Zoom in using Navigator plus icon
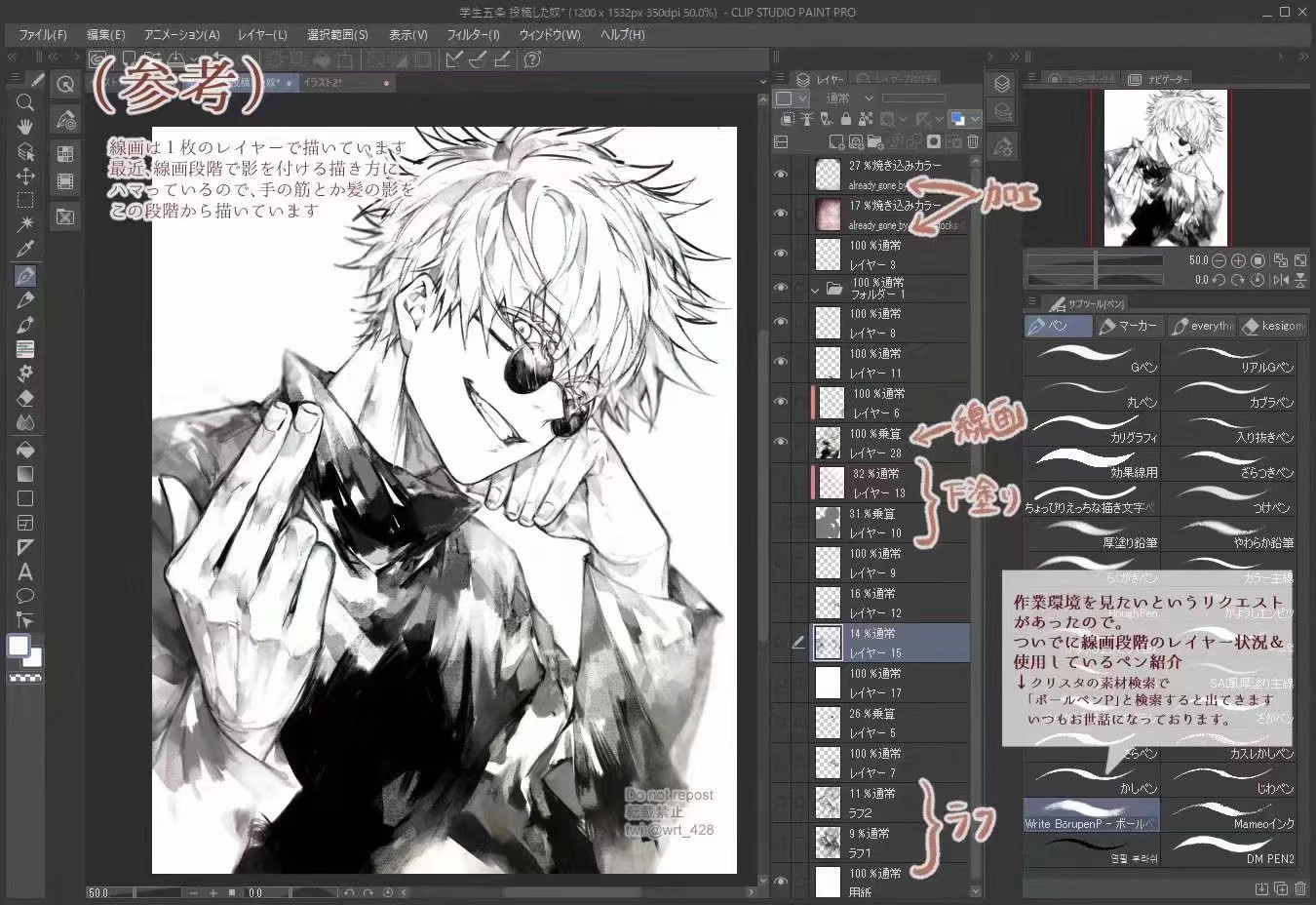1316x905 pixels. click(x=1238, y=260)
